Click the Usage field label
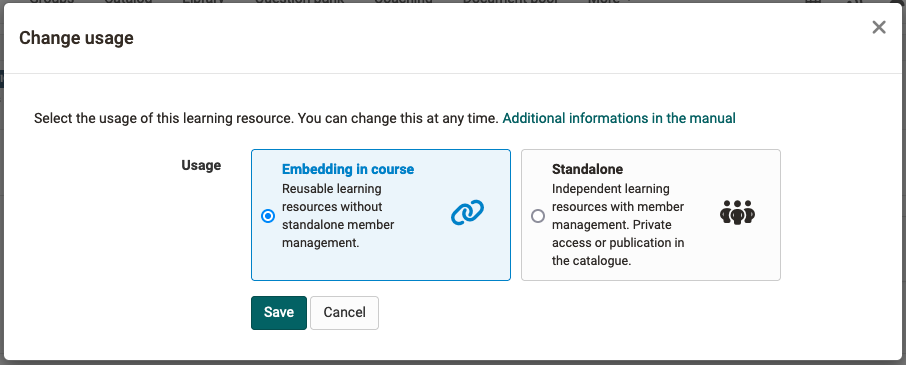906x365 pixels. click(x=201, y=165)
